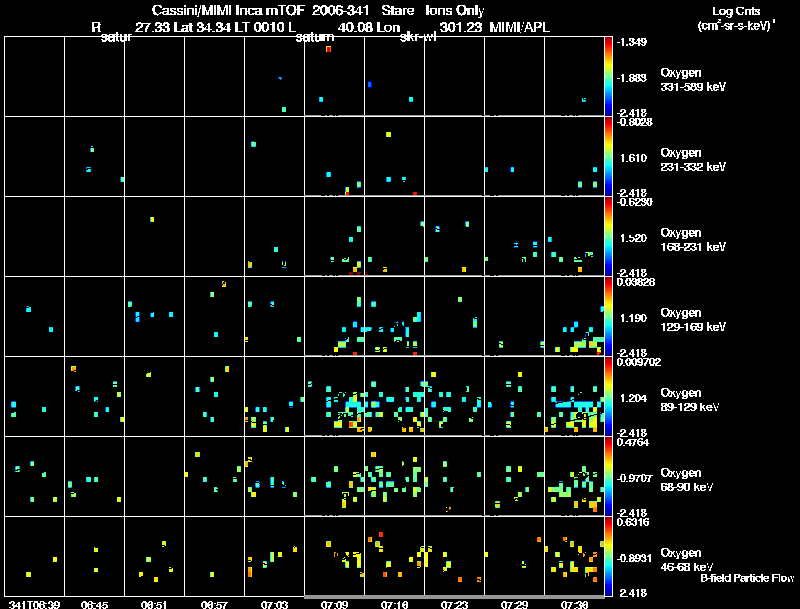Viewport: 800px width, 609px height.
Task: Click the '-0.6230' colorbar value
Action: point(634,202)
